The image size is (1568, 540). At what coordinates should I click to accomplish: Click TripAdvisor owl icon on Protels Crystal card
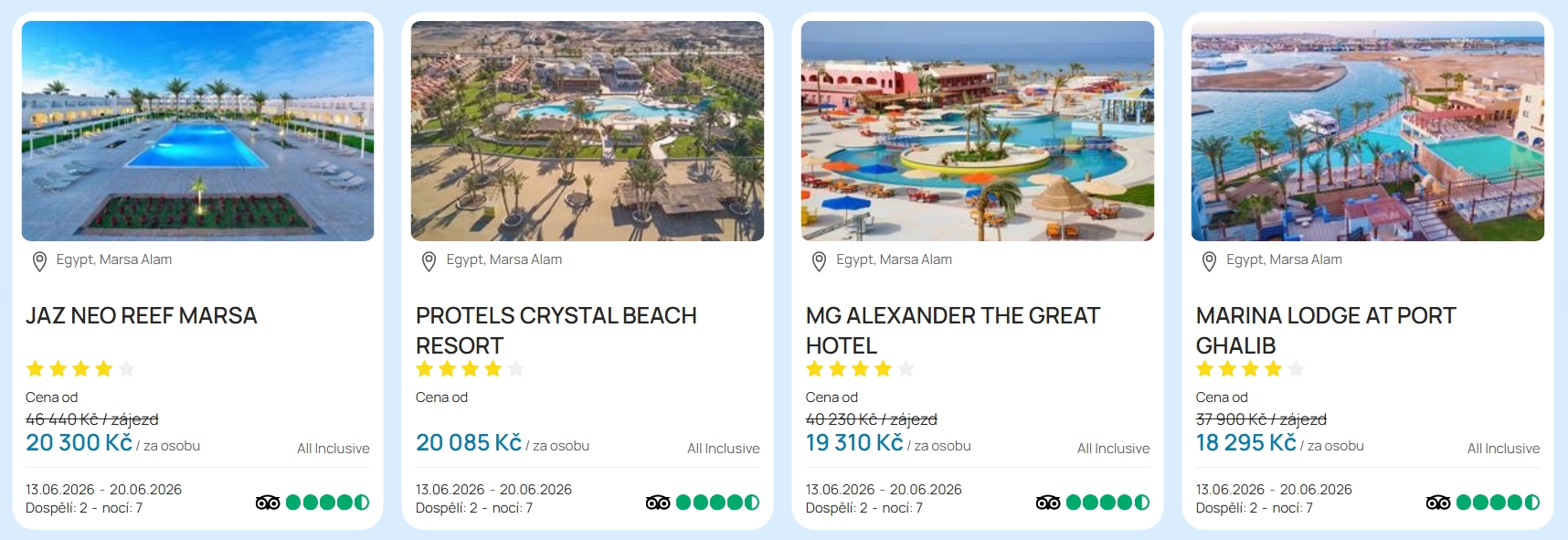[658, 503]
